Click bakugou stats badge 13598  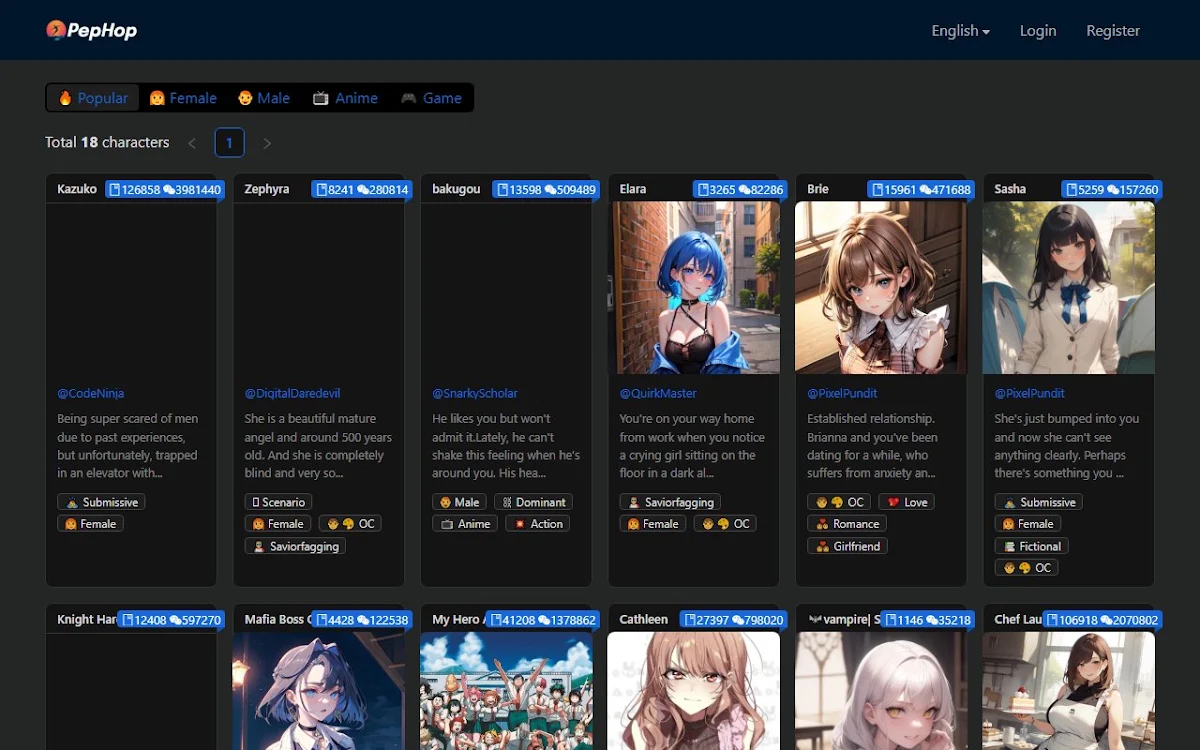click(x=544, y=190)
